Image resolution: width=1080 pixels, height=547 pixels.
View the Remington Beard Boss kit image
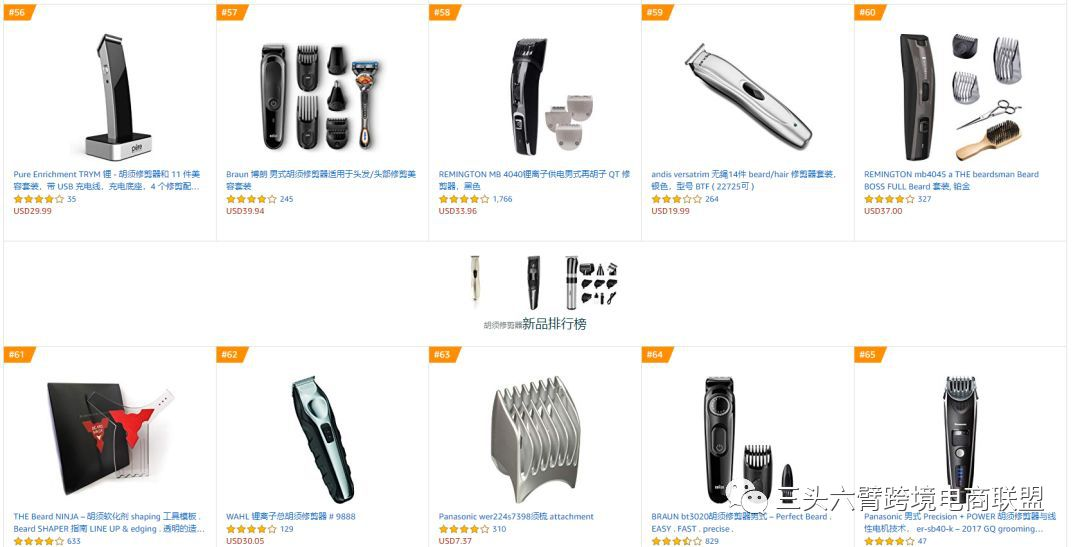960,96
